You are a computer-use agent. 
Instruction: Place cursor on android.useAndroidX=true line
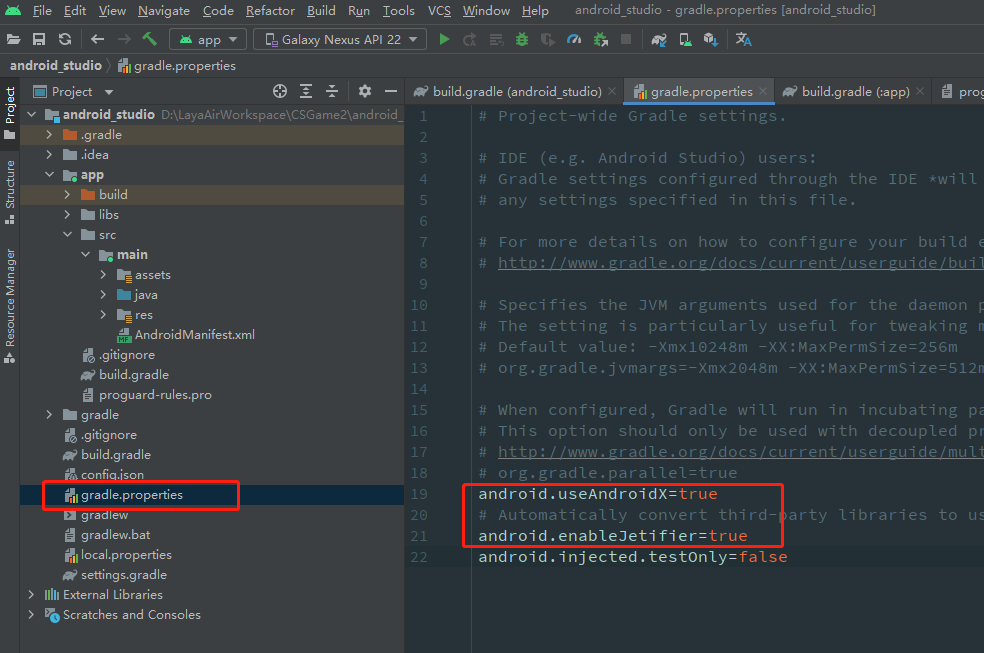597,494
